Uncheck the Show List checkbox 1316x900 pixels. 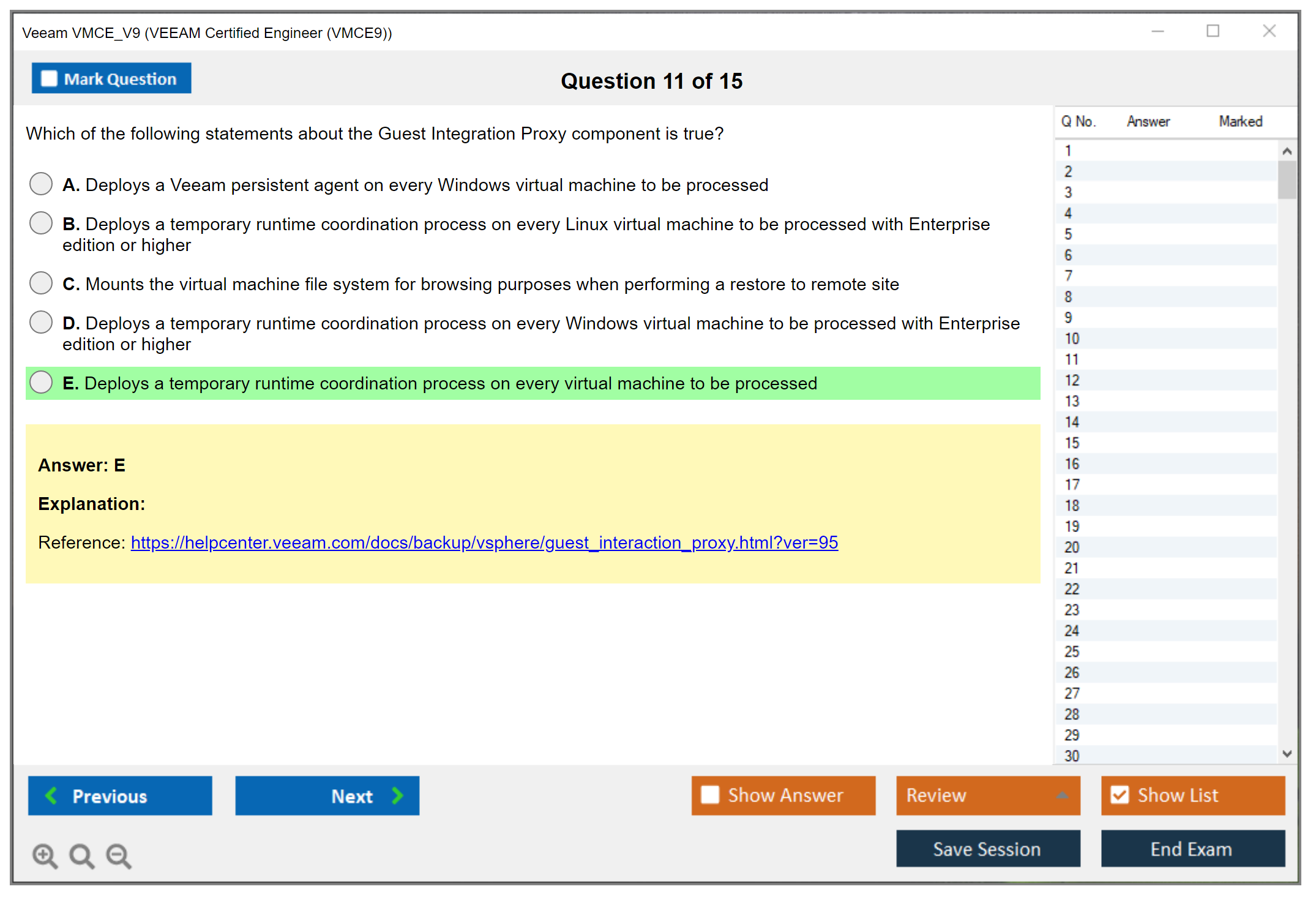click(1120, 795)
